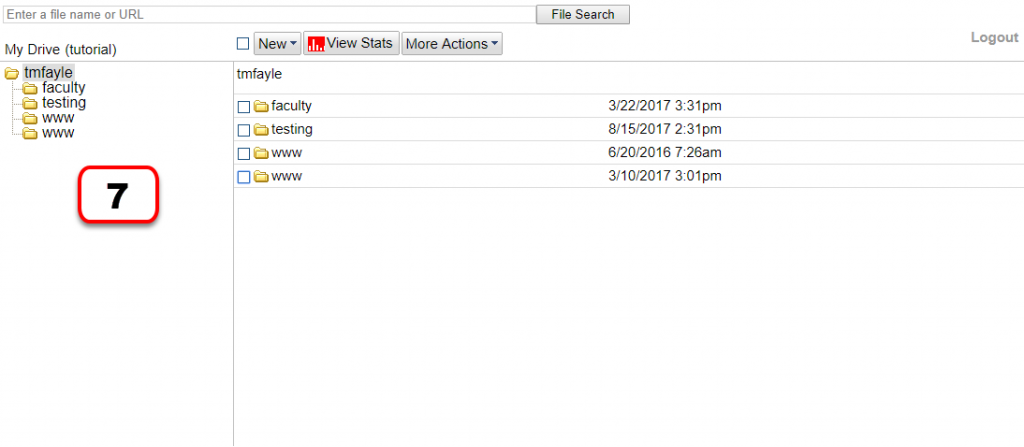Viewport: 1024px width, 447px height.
Task: Expand the More Actions dropdown
Action: (452, 44)
